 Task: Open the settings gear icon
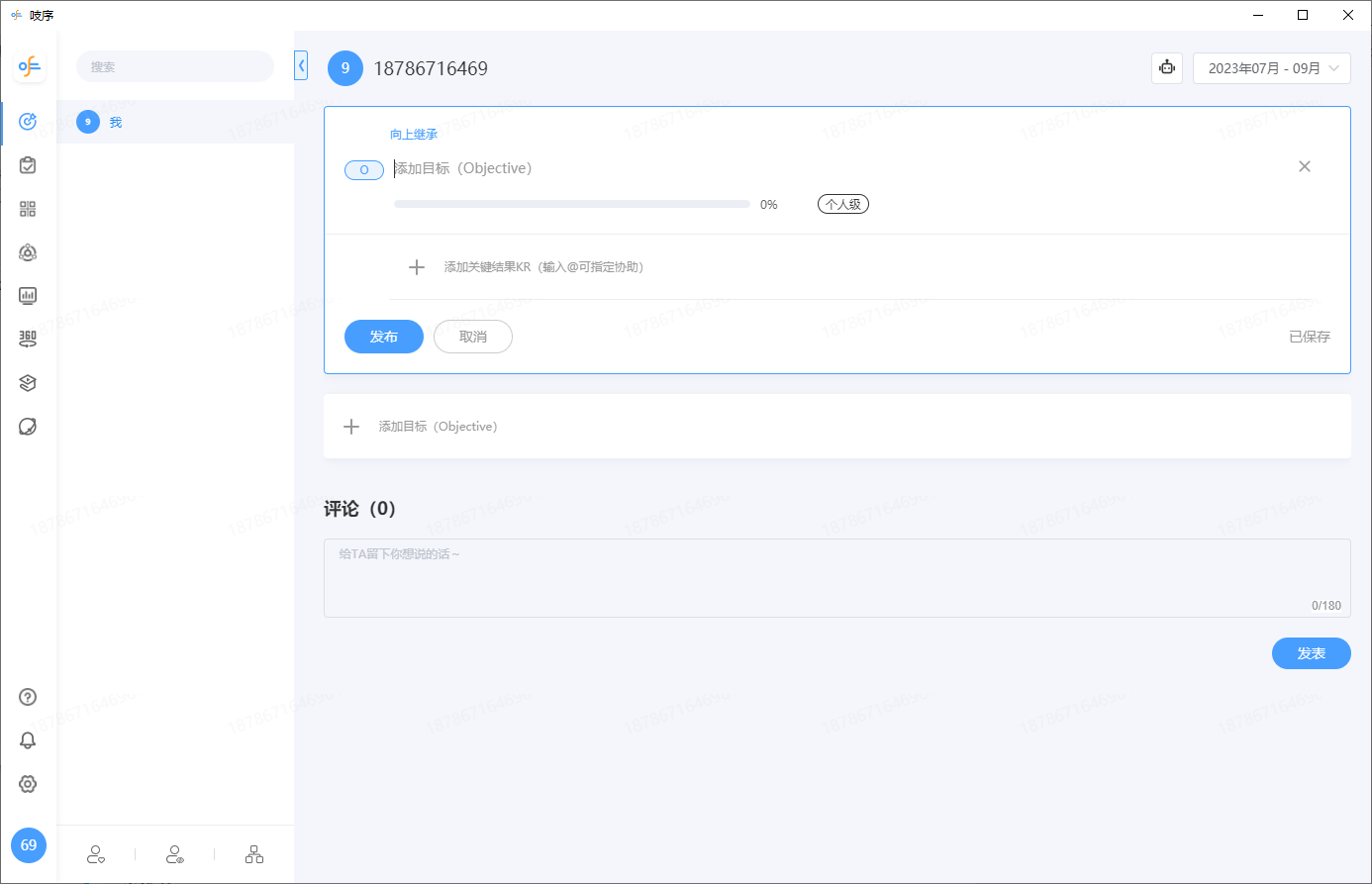point(28,784)
